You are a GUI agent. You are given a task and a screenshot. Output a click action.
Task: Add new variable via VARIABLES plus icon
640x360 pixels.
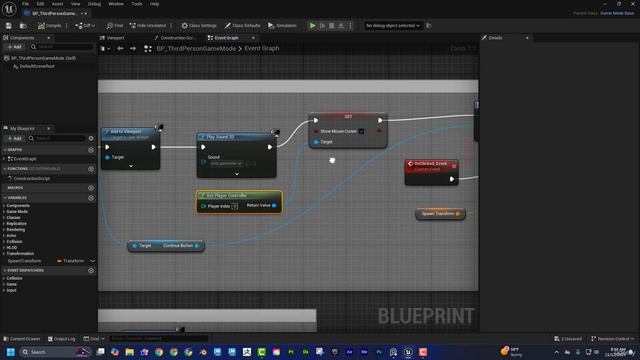pyautogui.click(x=91, y=198)
